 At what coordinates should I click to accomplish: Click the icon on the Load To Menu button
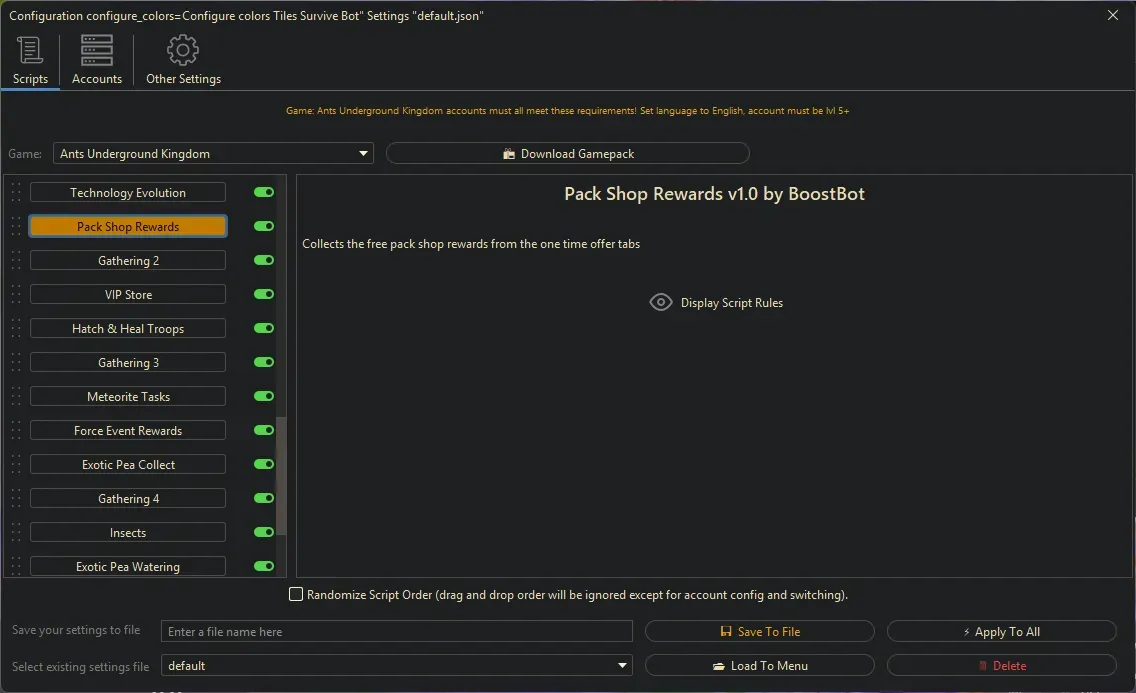click(x=721, y=665)
